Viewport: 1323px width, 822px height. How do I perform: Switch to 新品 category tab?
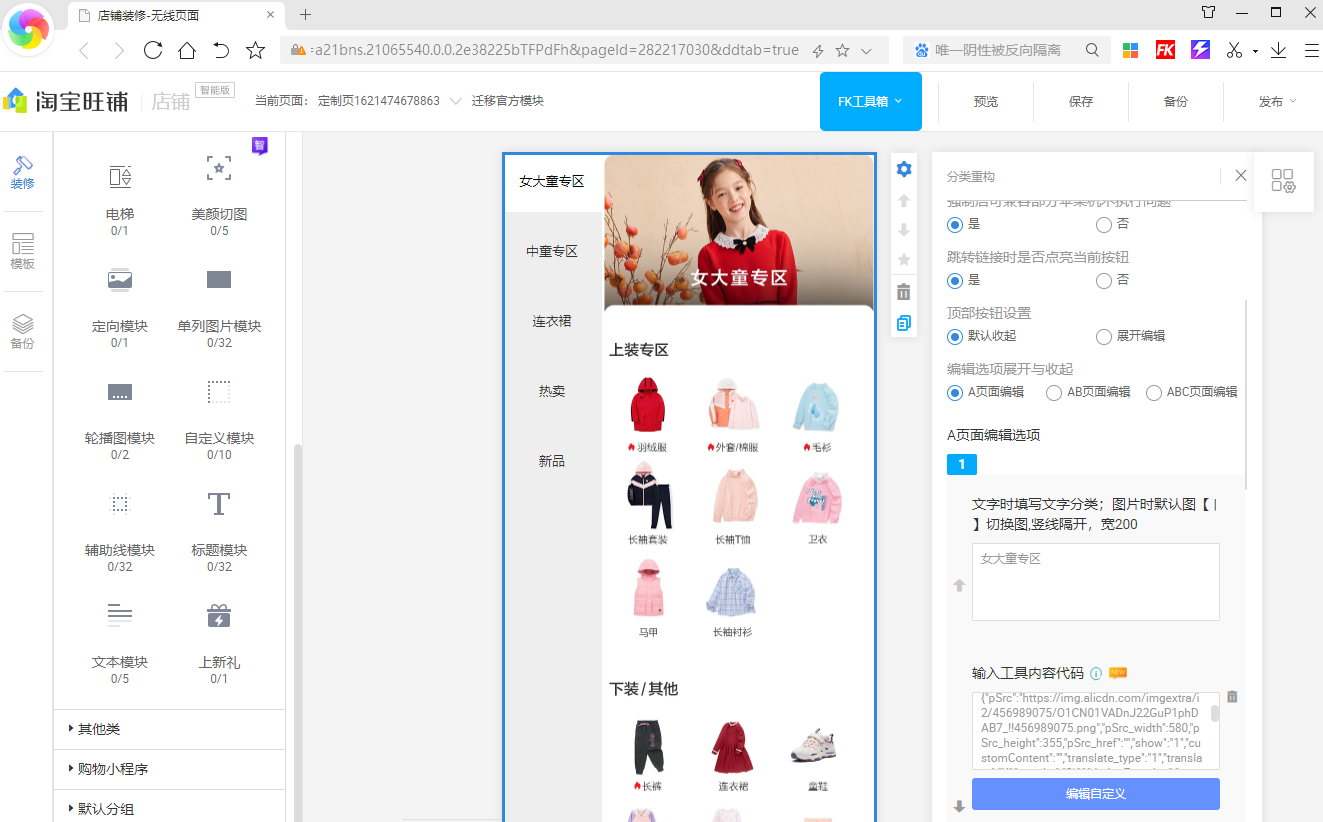tap(552, 461)
